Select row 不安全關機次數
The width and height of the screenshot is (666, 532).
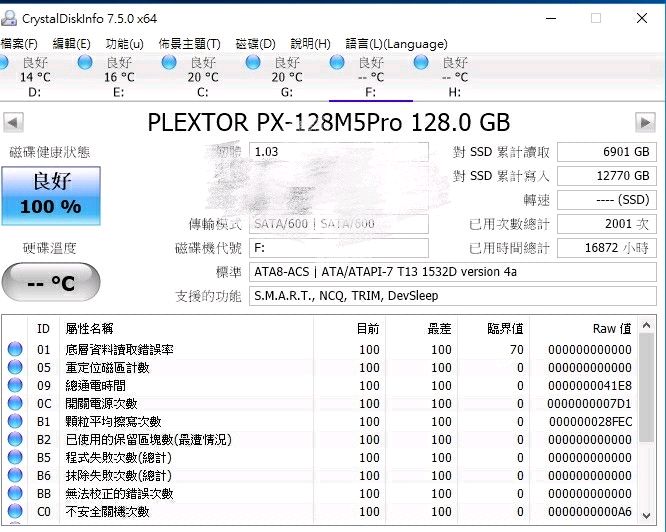319,512
